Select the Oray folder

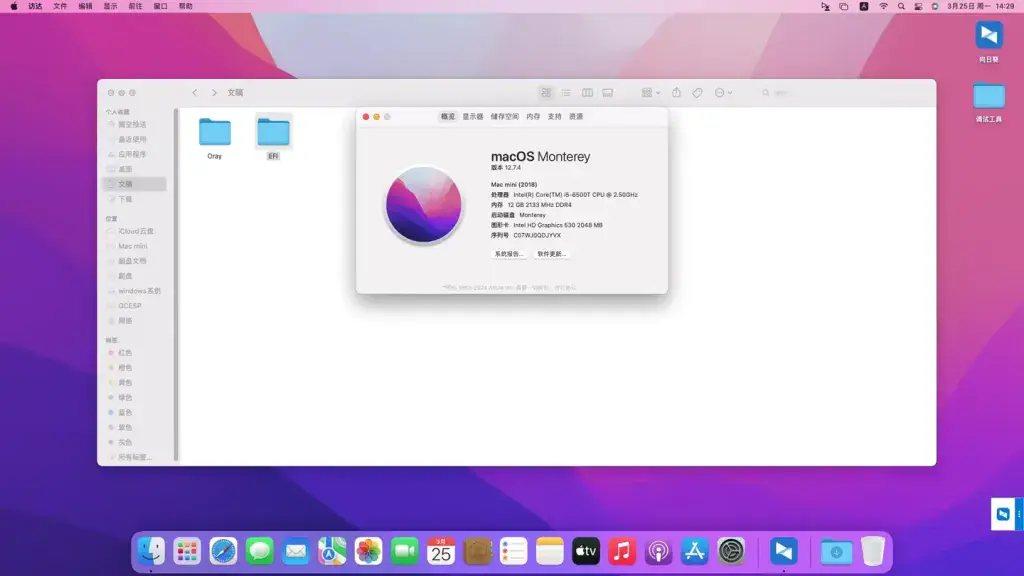point(215,138)
